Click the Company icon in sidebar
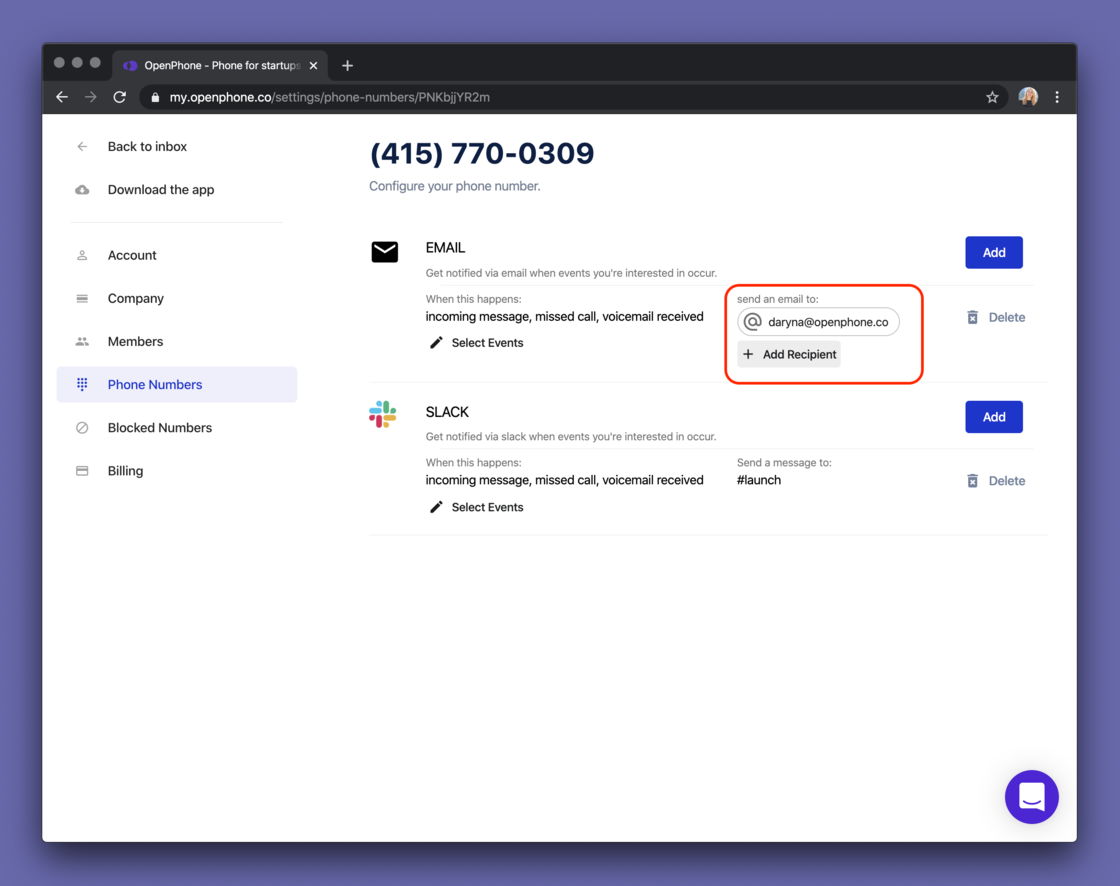 (x=82, y=299)
